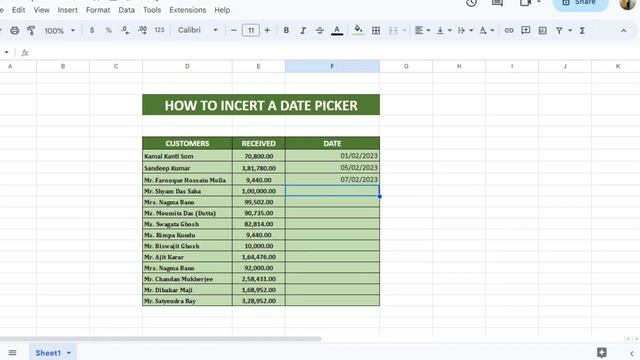Click the font size field
The width and height of the screenshot is (640, 360).
point(251,31)
